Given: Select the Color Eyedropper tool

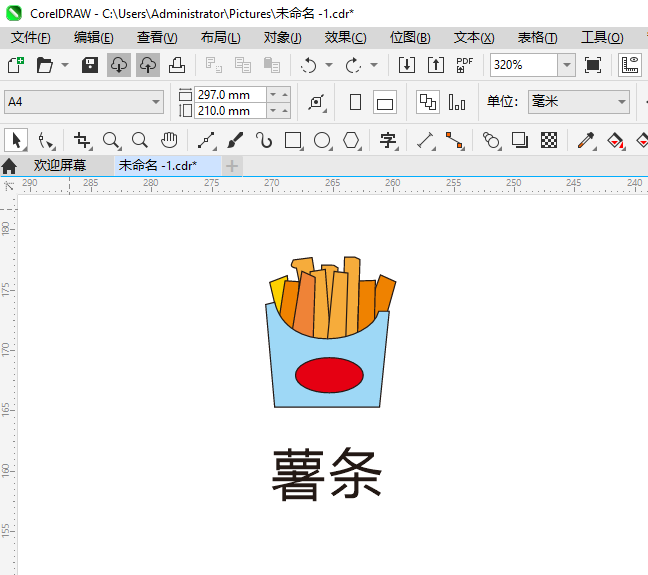Looking at the screenshot, I should pos(586,141).
